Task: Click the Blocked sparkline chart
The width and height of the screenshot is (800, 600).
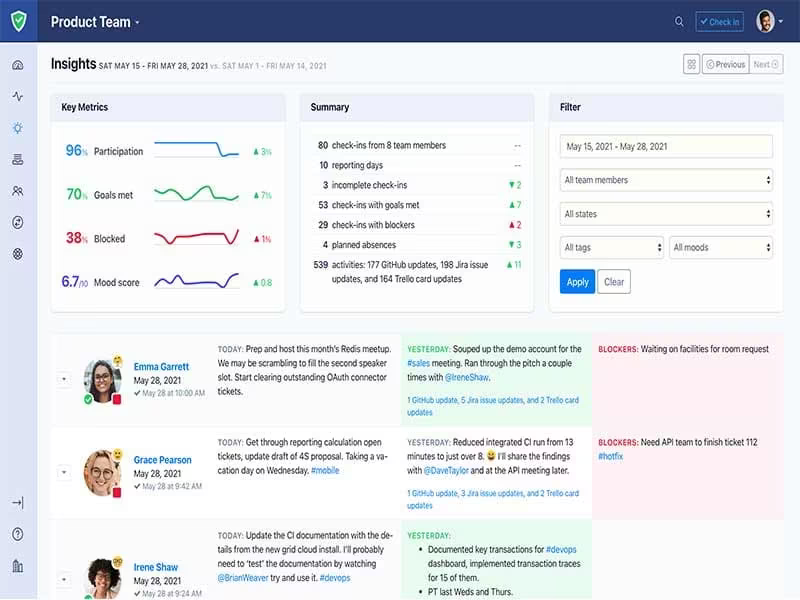Action: point(196,237)
